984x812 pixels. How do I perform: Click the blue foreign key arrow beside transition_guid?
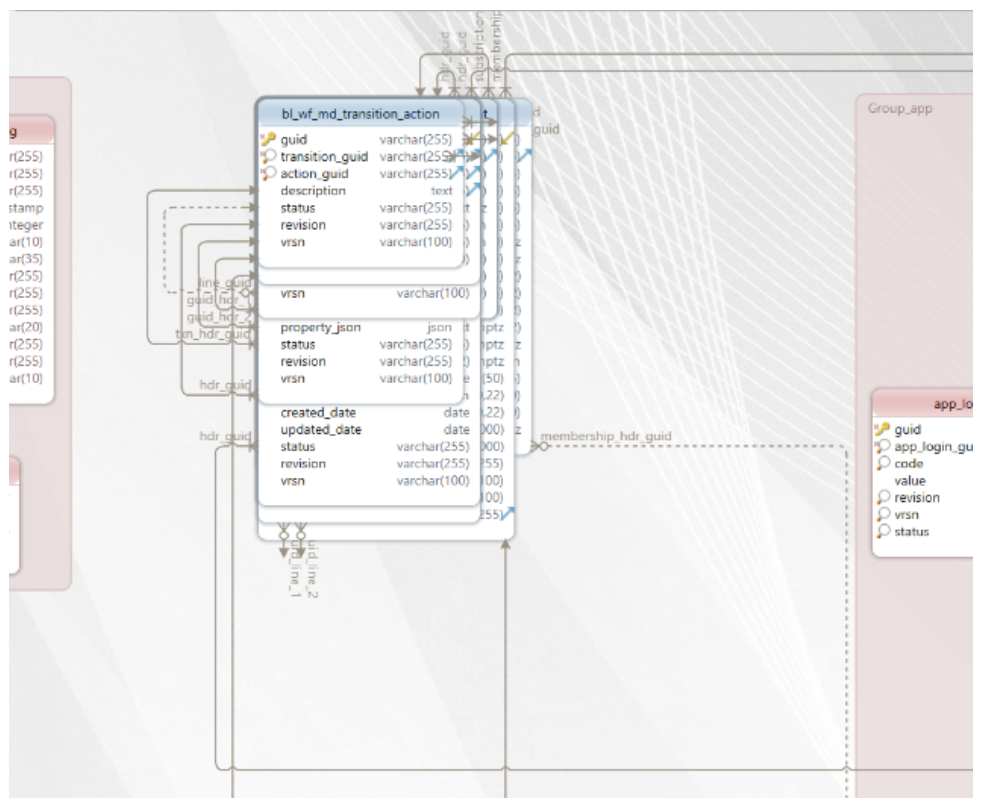click(x=460, y=157)
